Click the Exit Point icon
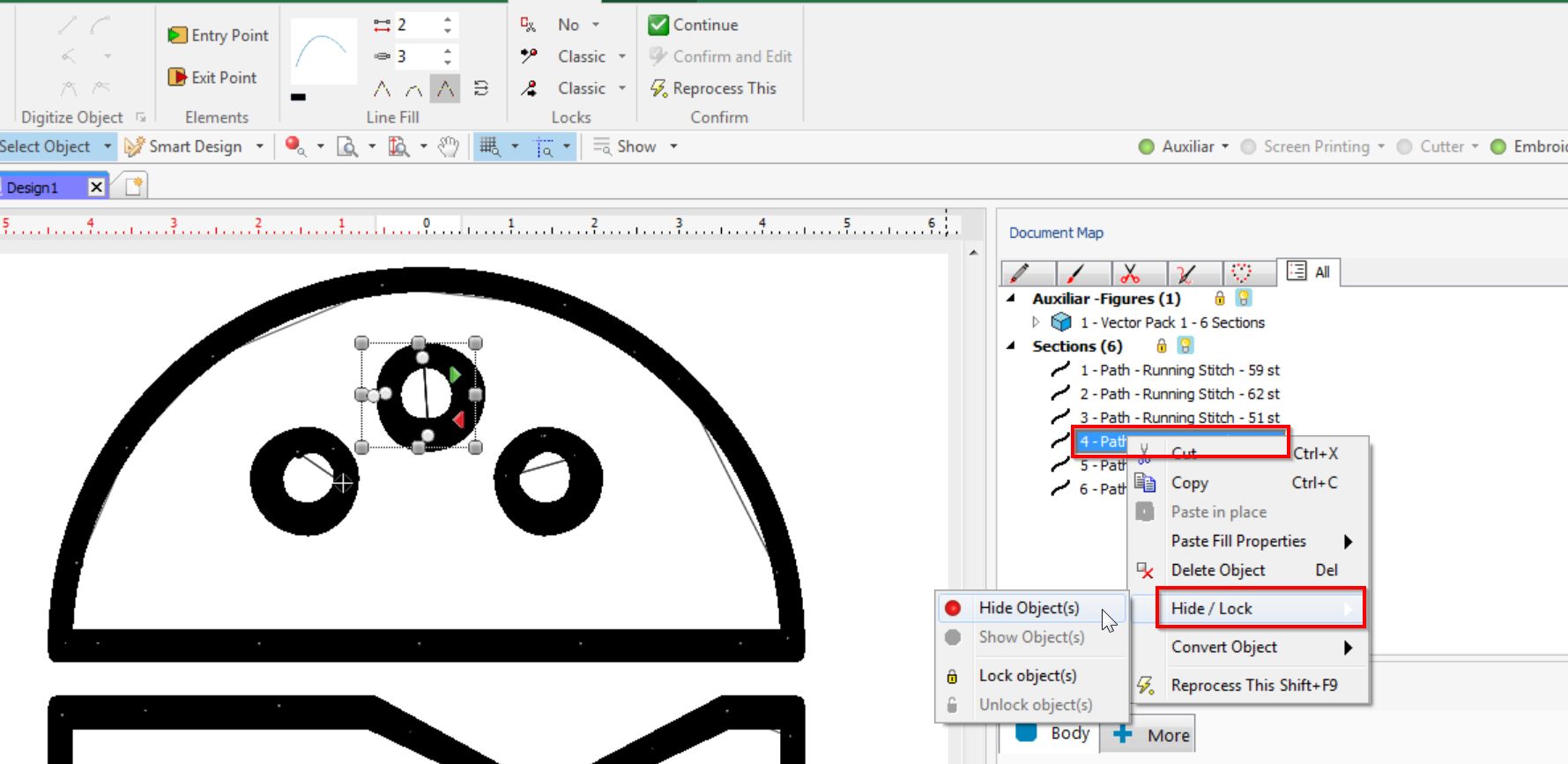The image size is (1568, 764). (177, 78)
